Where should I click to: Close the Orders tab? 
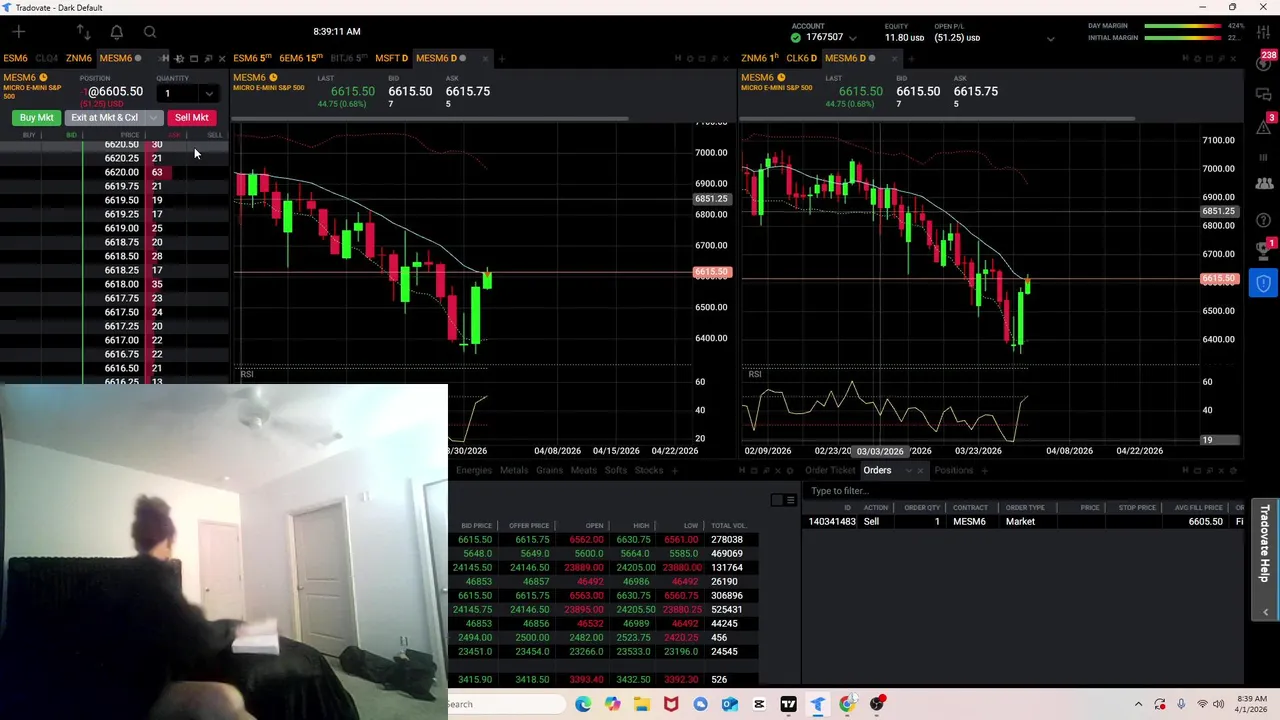pyautogui.click(x=920, y=470)
